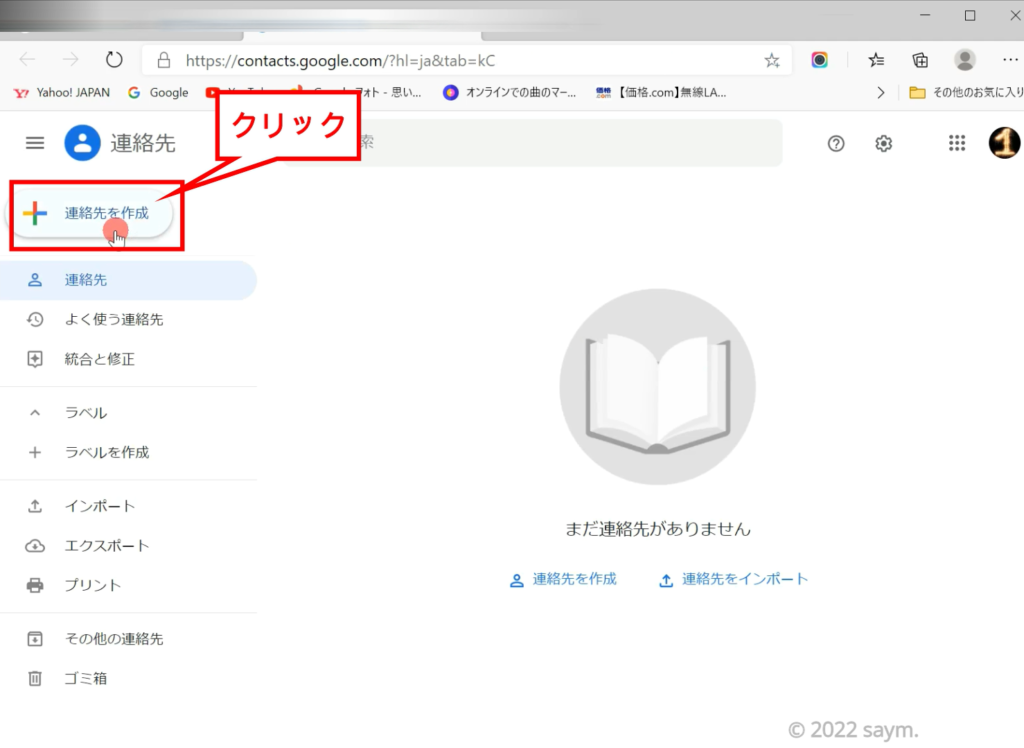Open the browser profile icon
This screenshot has width=1024, height=748.
tap(964, 60)
